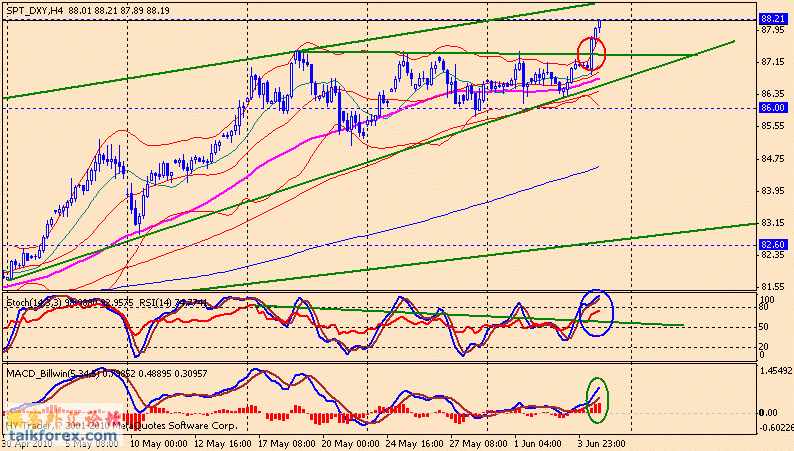The image size is (794, 451).
Task: Click the 24 May 16:00 time label
Action: point(415,444)
